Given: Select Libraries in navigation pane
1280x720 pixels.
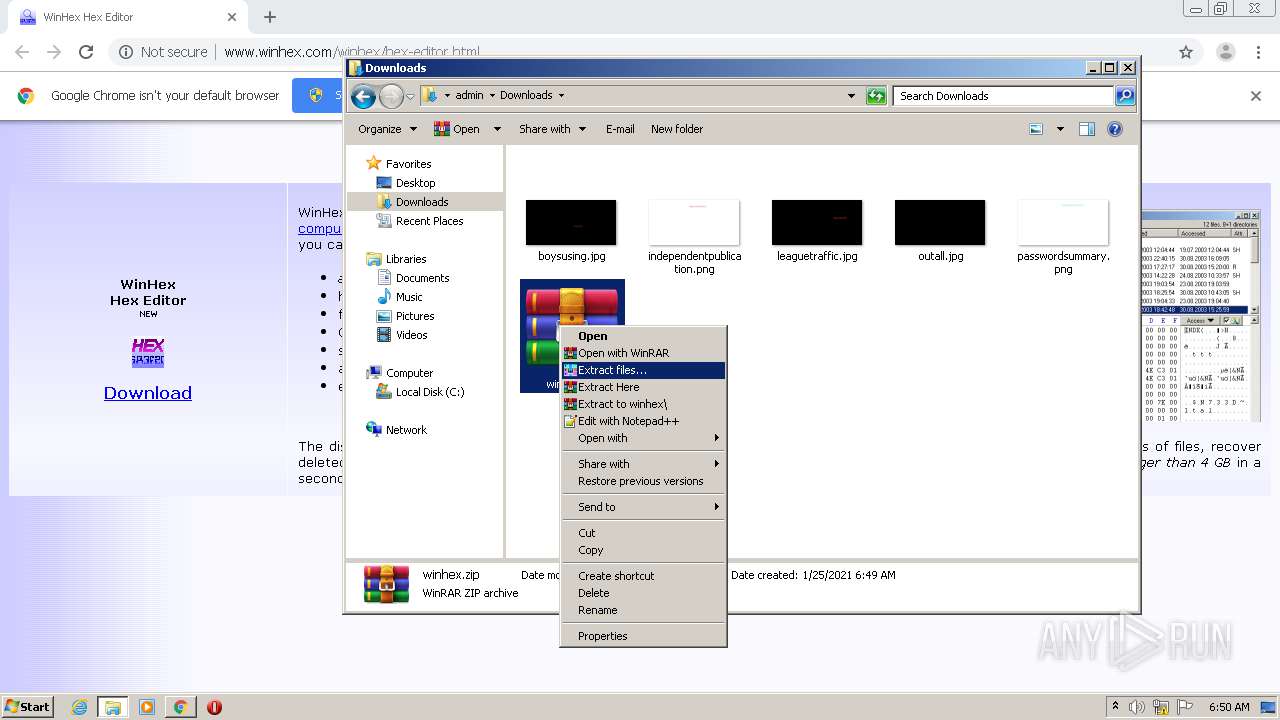Looking at the screenshot, I should (397, 258).
